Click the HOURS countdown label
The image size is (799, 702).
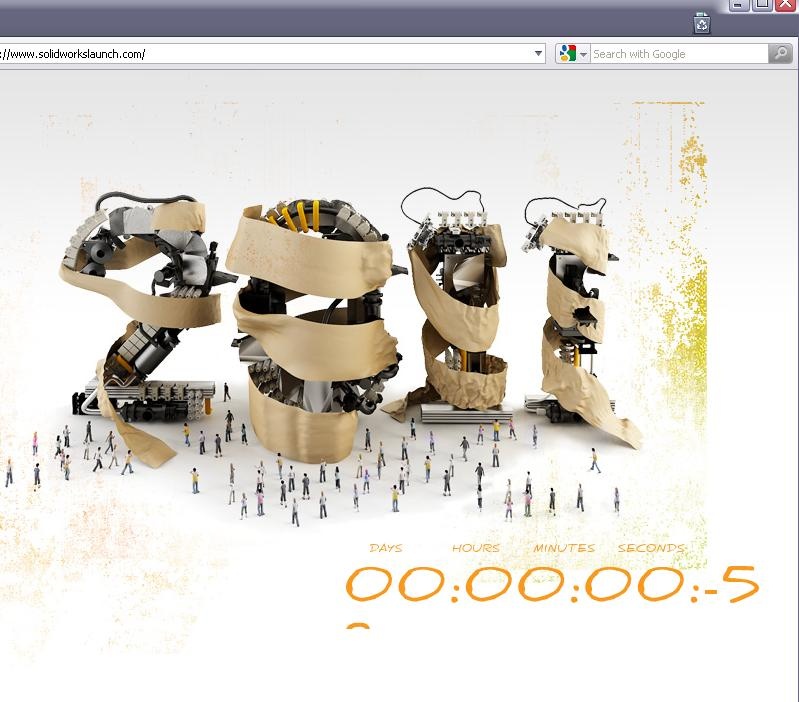click(476, 548)
